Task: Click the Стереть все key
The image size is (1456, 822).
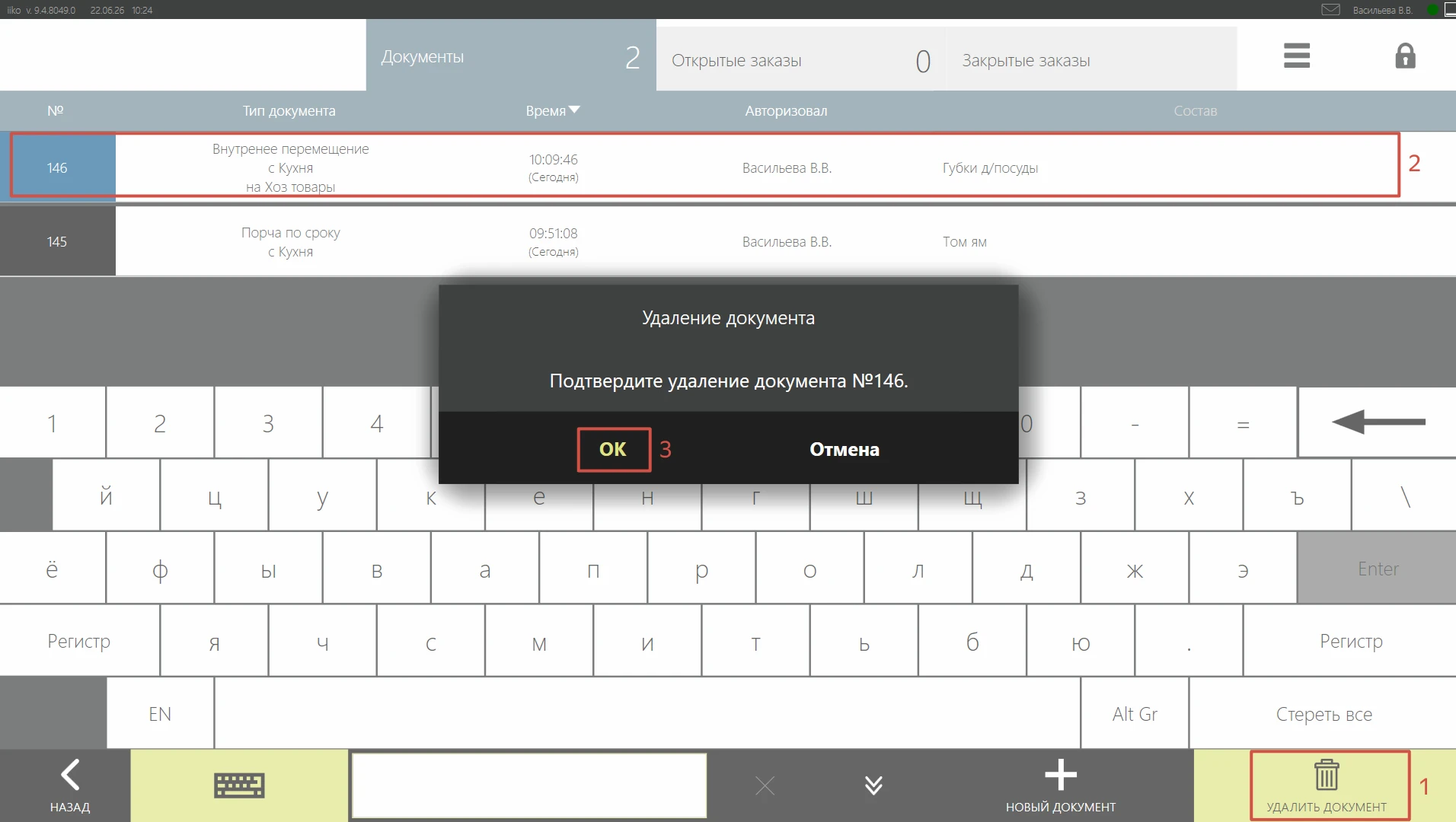Action: point(1323,714)
